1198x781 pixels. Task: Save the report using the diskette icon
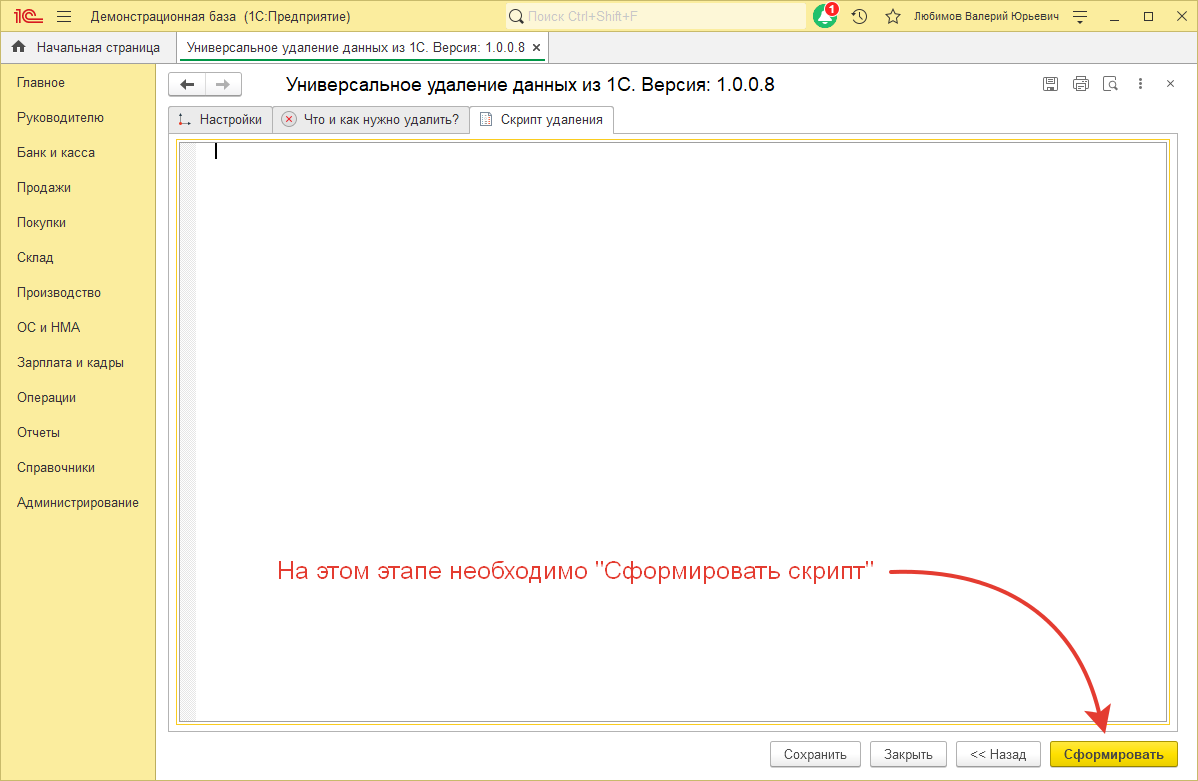pyautogui.click(x=1050, y=84)
